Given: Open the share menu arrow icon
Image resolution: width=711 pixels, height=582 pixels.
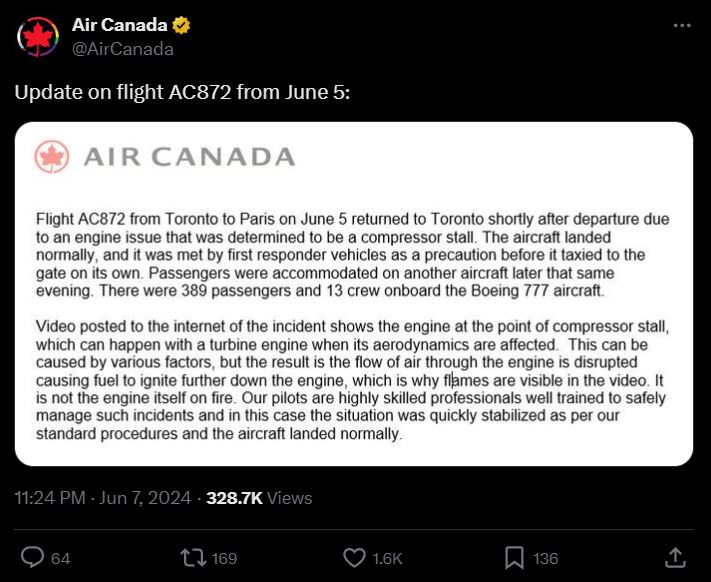Looking at the screenshot, I should (675, 557).
